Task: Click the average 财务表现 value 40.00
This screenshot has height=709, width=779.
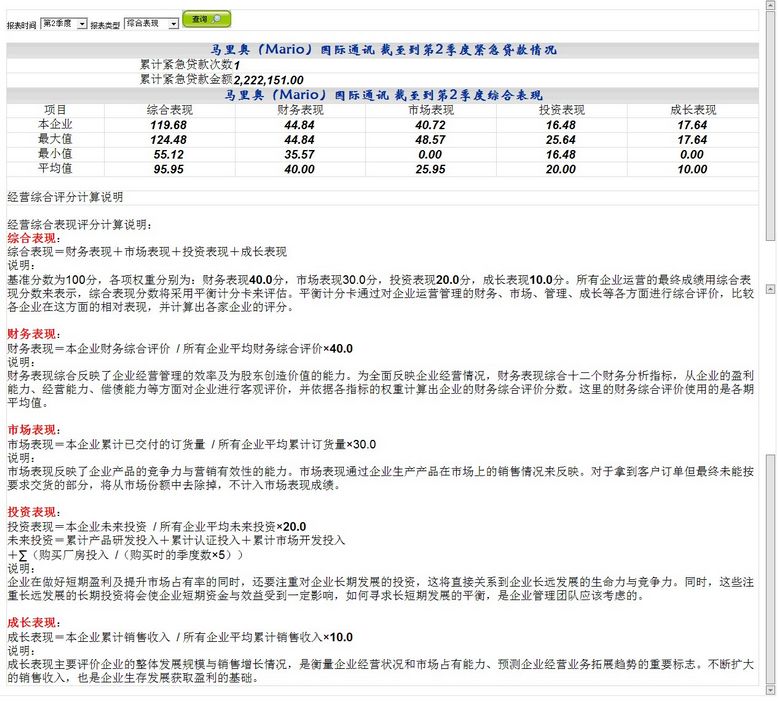Action: click(300, 169)
